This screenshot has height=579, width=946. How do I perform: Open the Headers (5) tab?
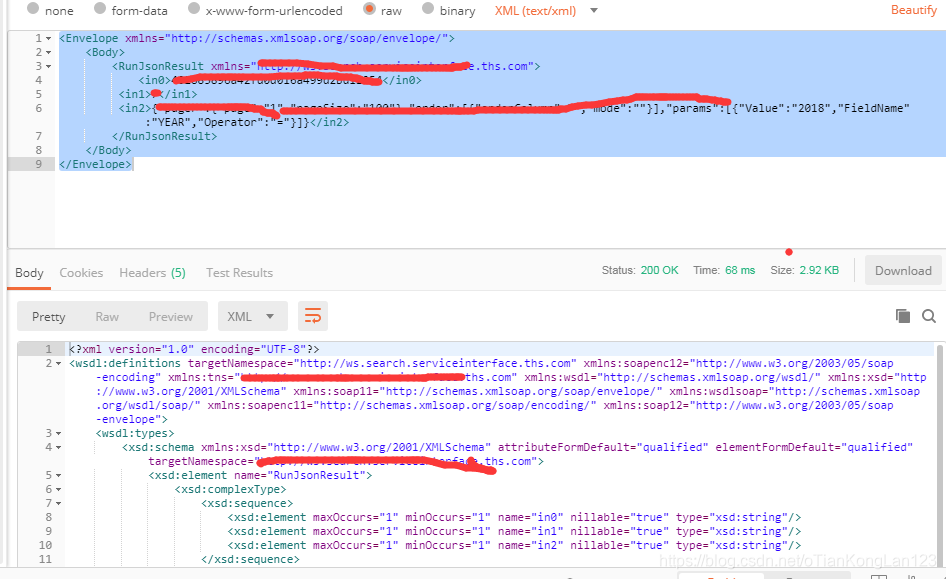point(152,273)
